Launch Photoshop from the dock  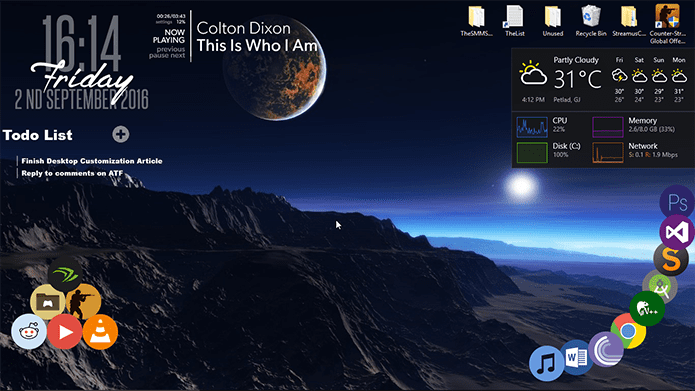(x=677, y=203)
